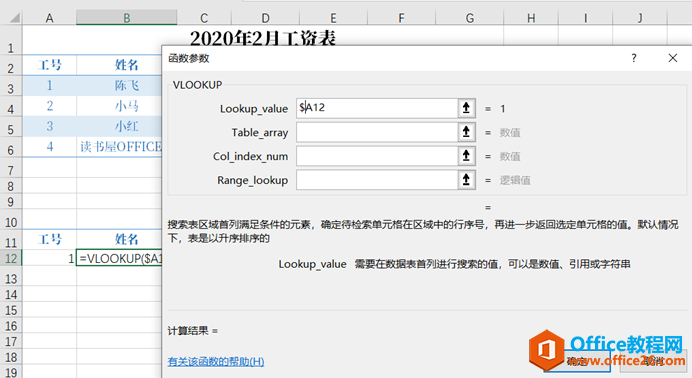Click 姓名 header in row 11
Viewport: 692px width, 378px height.
point(119,240)
